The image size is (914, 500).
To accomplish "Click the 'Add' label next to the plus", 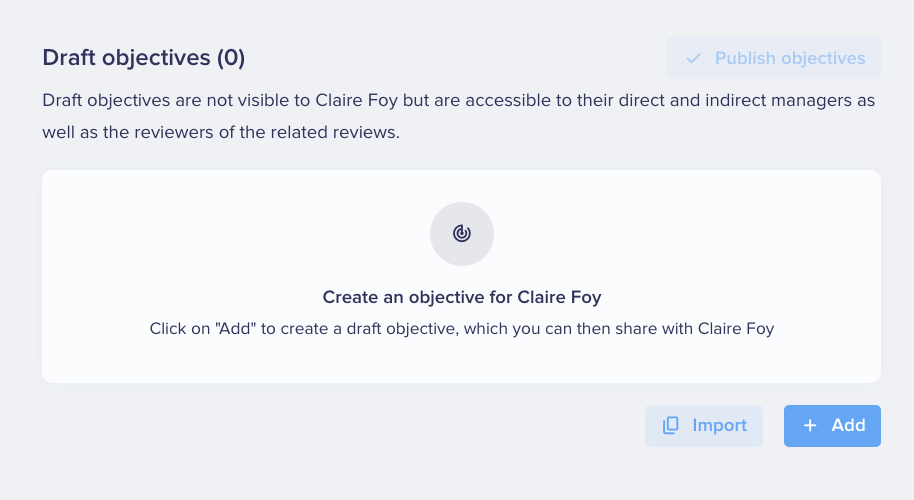I will [848, 425].
